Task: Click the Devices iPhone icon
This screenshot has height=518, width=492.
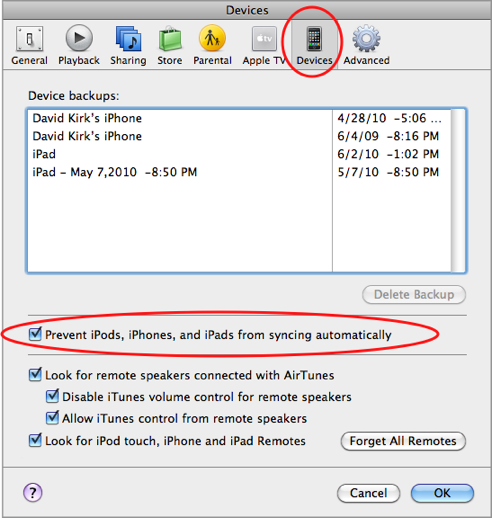Action: pyautogui.click(x=314, y=39)
